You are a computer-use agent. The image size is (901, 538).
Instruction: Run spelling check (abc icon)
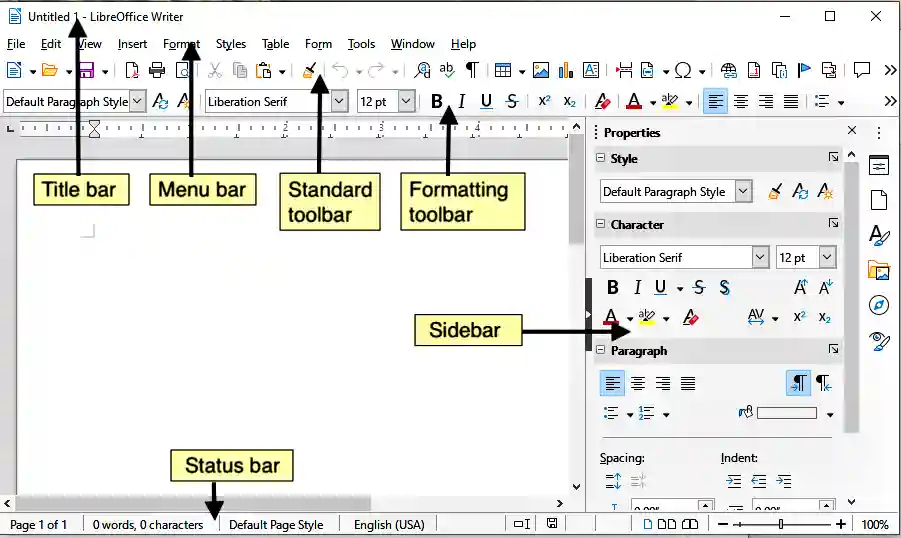tap(446, 70)
